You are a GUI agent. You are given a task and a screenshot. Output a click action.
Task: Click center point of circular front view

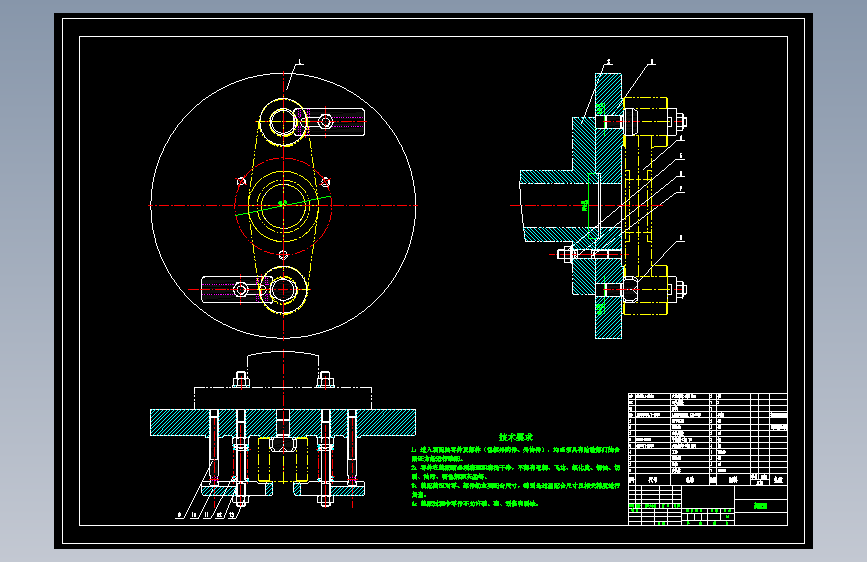coord(283,205)
